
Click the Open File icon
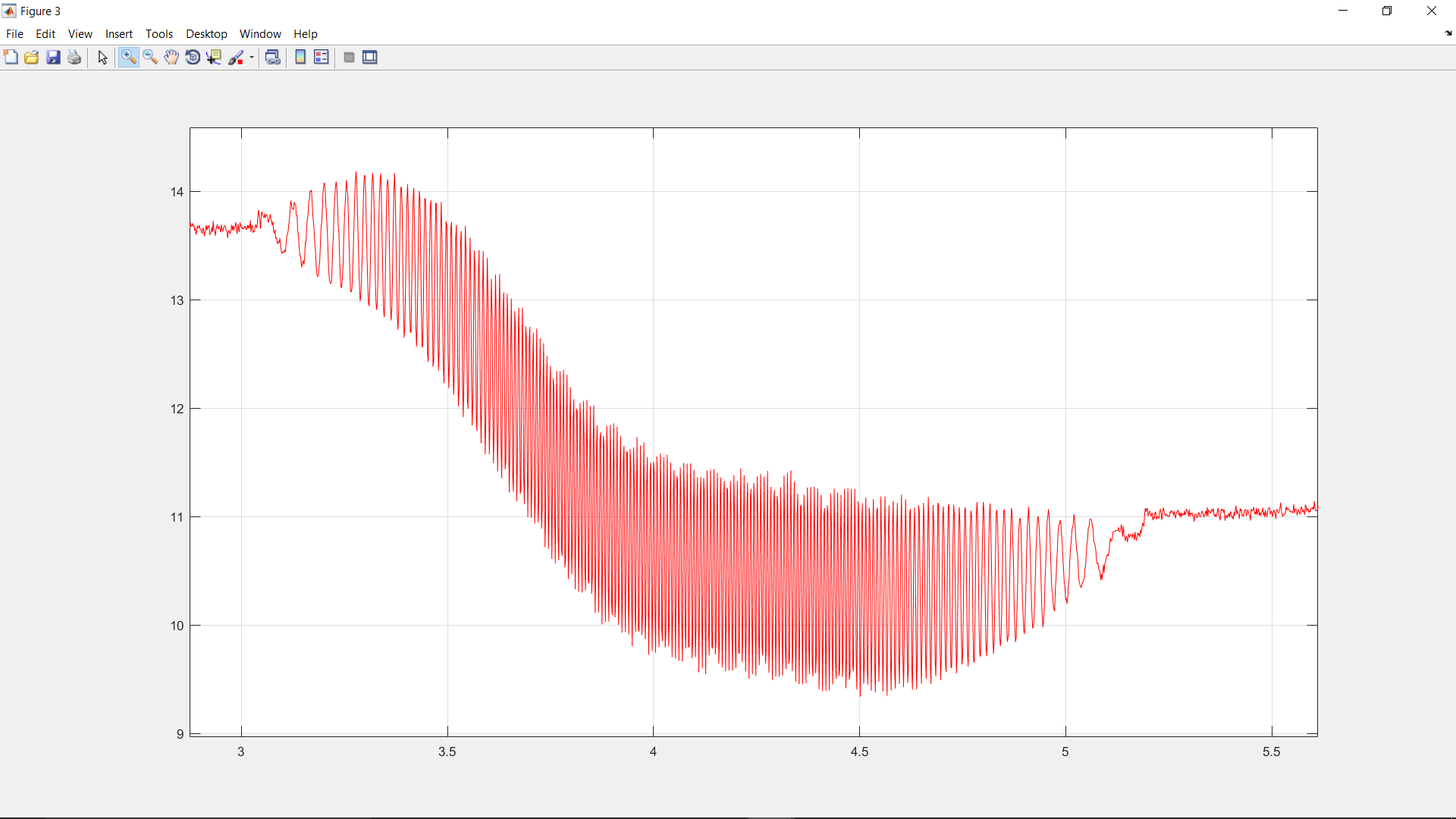tap(32, 58)
